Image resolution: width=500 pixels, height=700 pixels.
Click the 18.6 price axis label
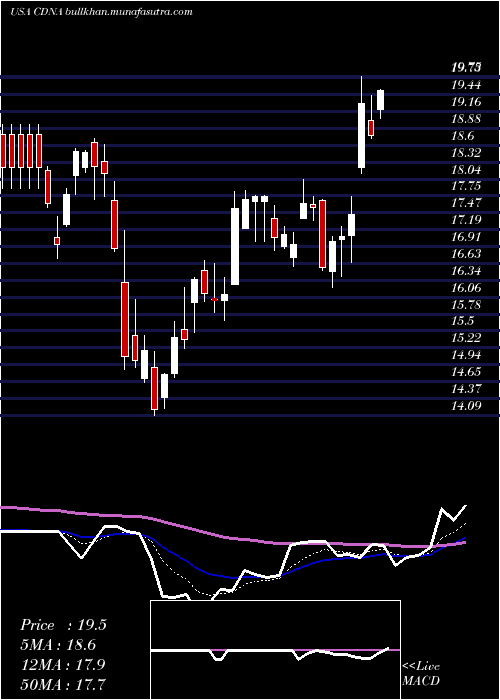[462, 136]
